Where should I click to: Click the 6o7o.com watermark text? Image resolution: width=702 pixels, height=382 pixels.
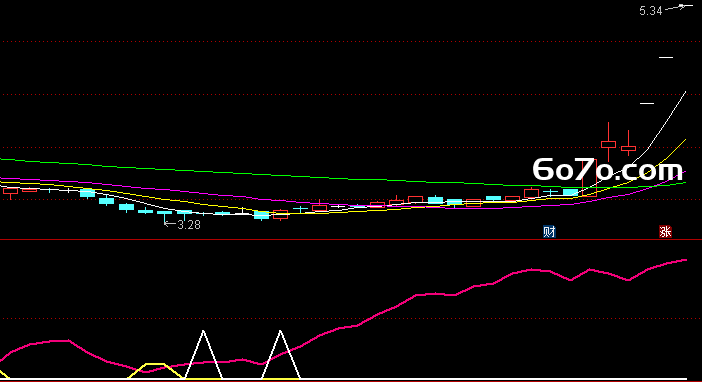(608, 170)
